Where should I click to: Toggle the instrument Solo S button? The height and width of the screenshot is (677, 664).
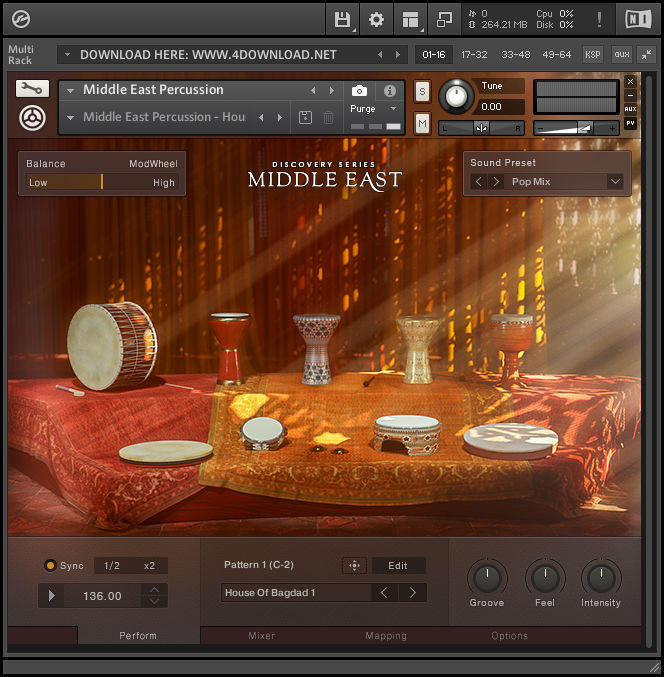[422, 92]
